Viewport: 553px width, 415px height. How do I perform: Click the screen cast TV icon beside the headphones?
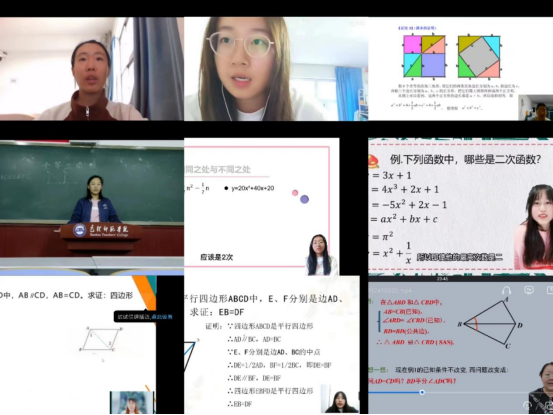coord(529,290)
